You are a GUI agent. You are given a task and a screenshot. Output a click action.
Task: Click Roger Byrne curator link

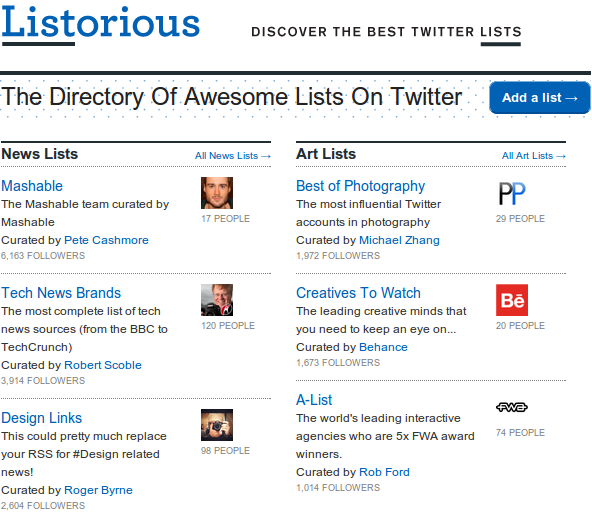click(98, 490)
